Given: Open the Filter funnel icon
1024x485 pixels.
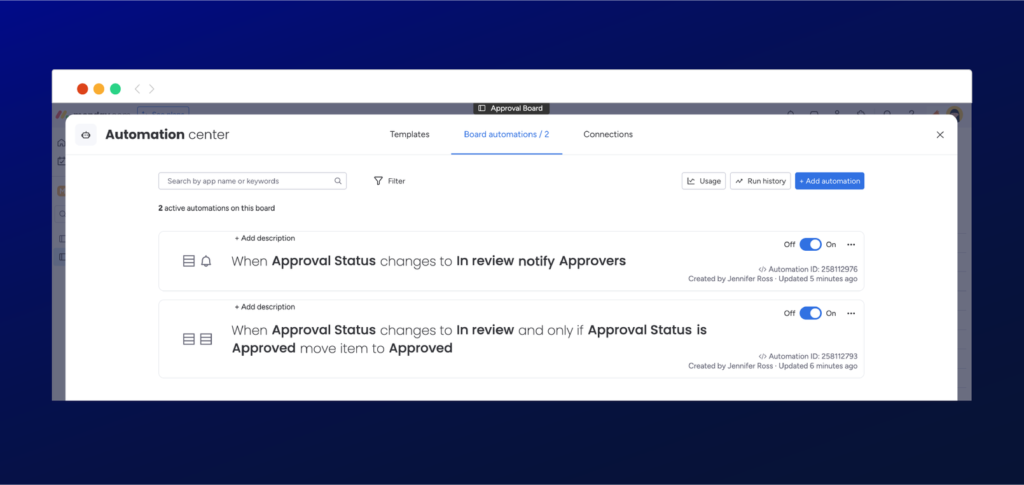Looking at the screenshot, I should pos(378,181).
